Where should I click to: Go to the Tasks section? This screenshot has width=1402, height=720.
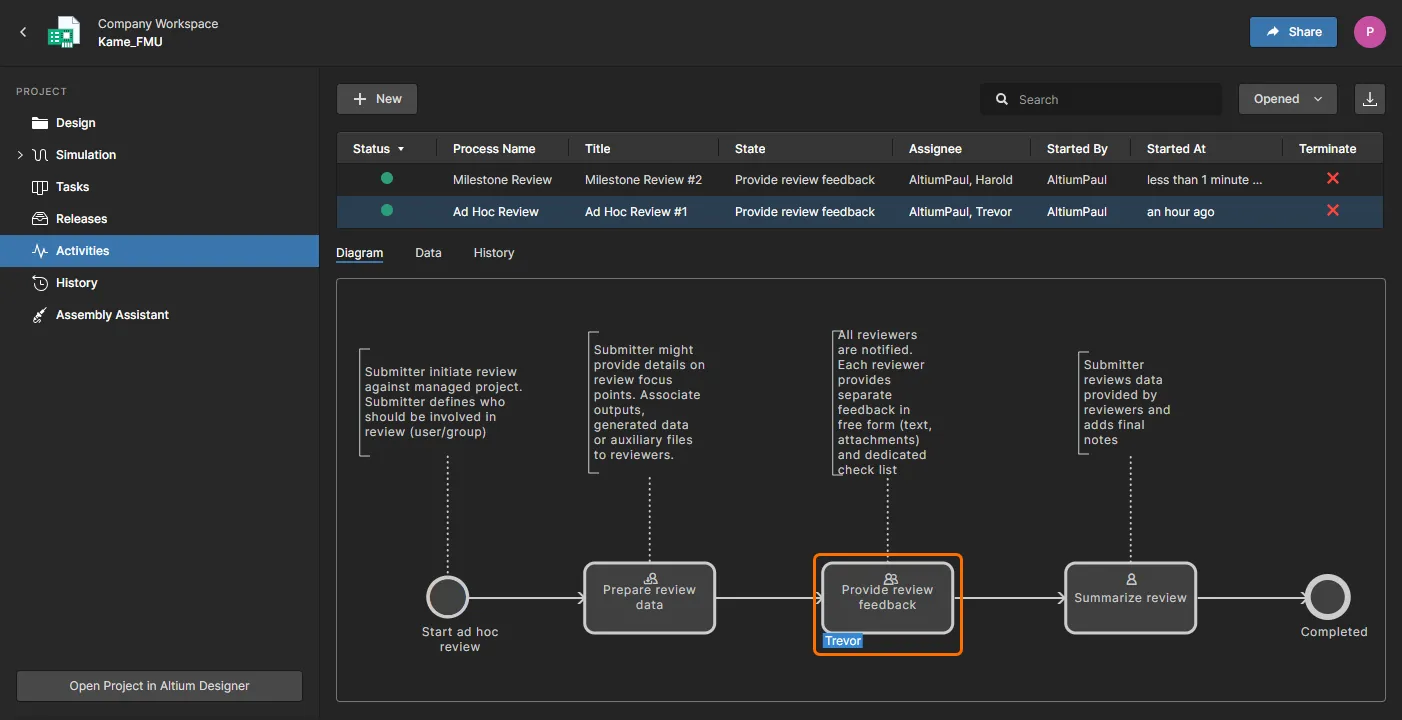72,187
